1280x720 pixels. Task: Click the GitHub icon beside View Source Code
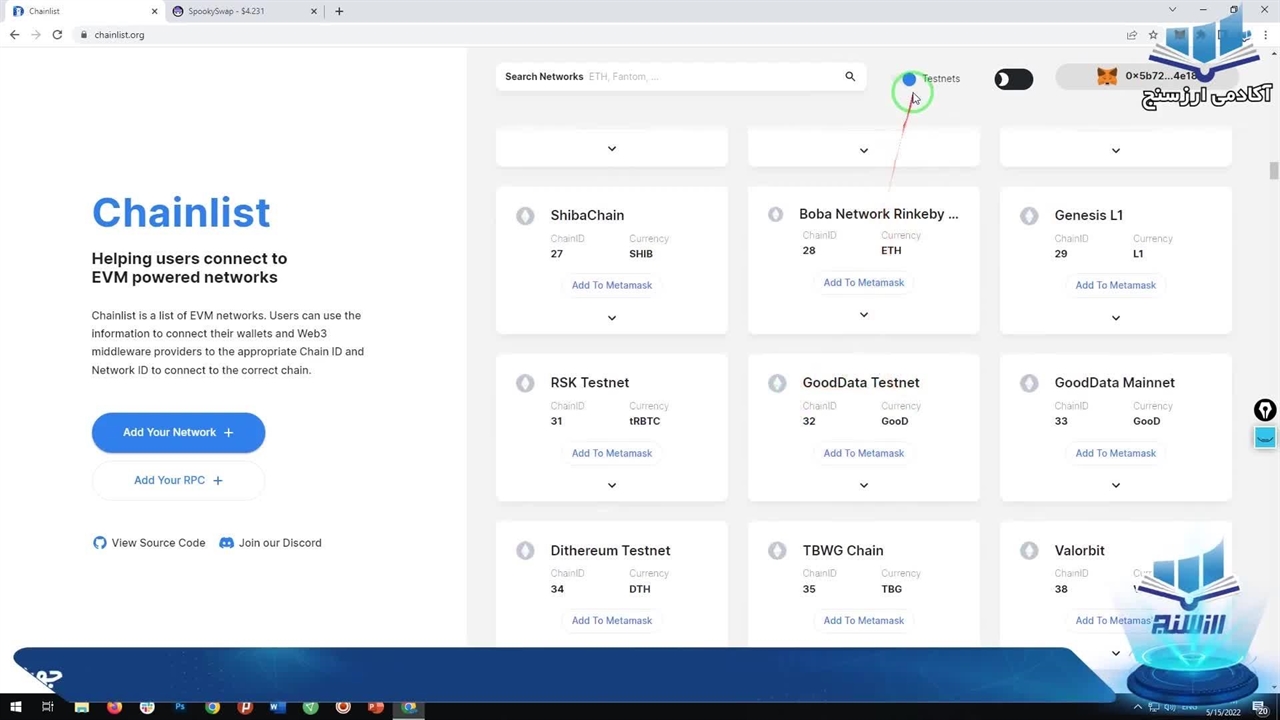tap(99, 543)
